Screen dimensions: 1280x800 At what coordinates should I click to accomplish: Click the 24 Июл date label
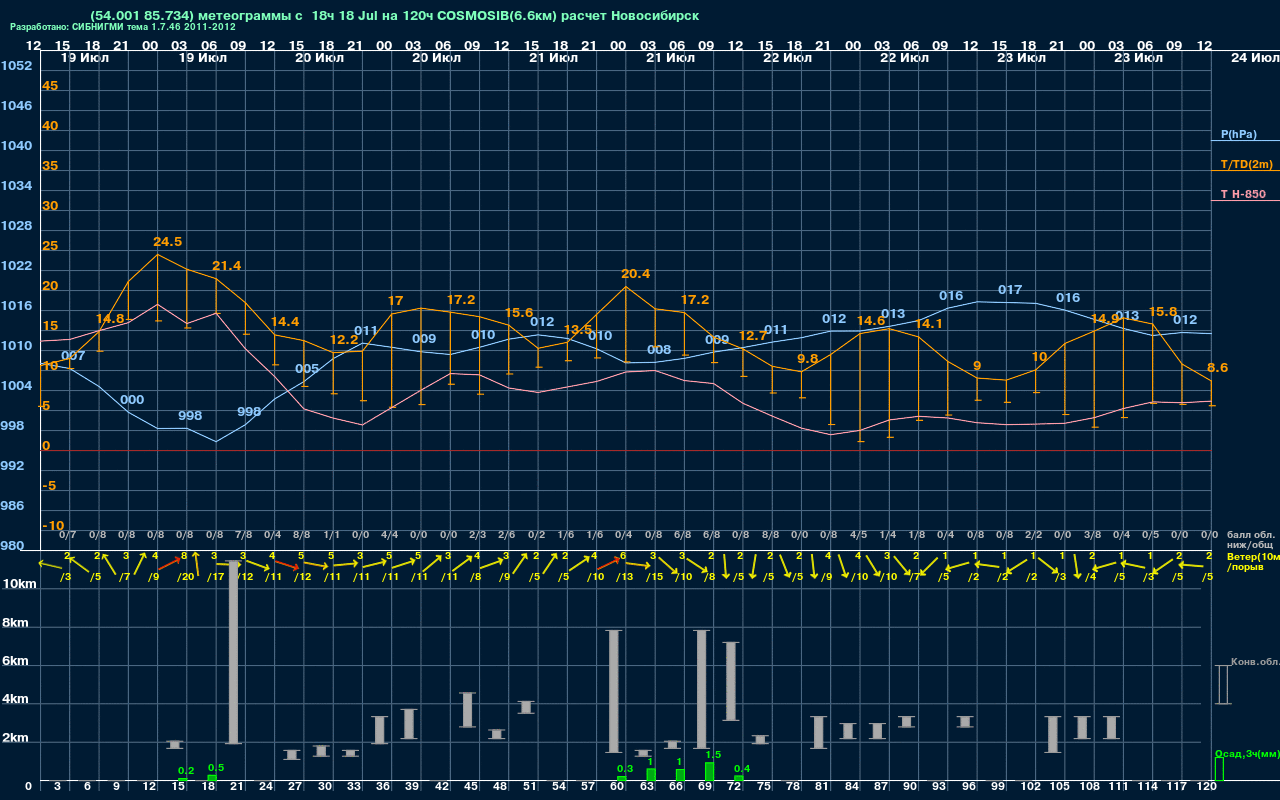click(x=1253, y=58)
